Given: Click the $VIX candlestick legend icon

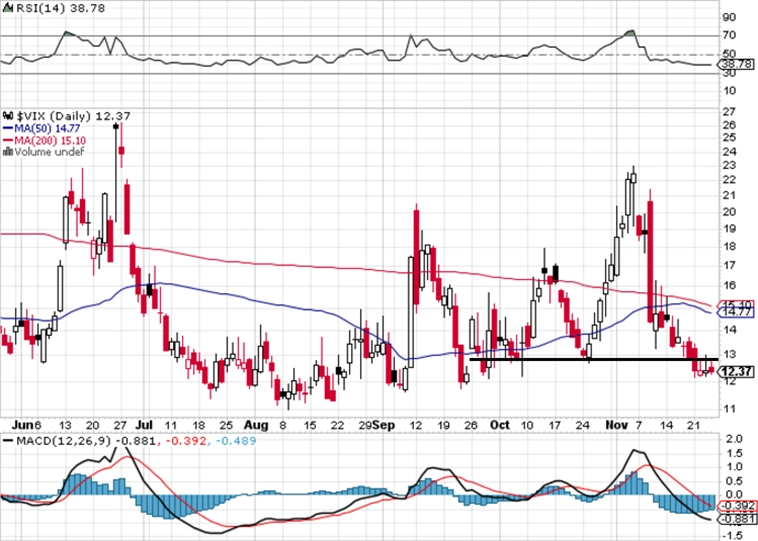Looking at the screenshot, I should (x=8, y=116).
